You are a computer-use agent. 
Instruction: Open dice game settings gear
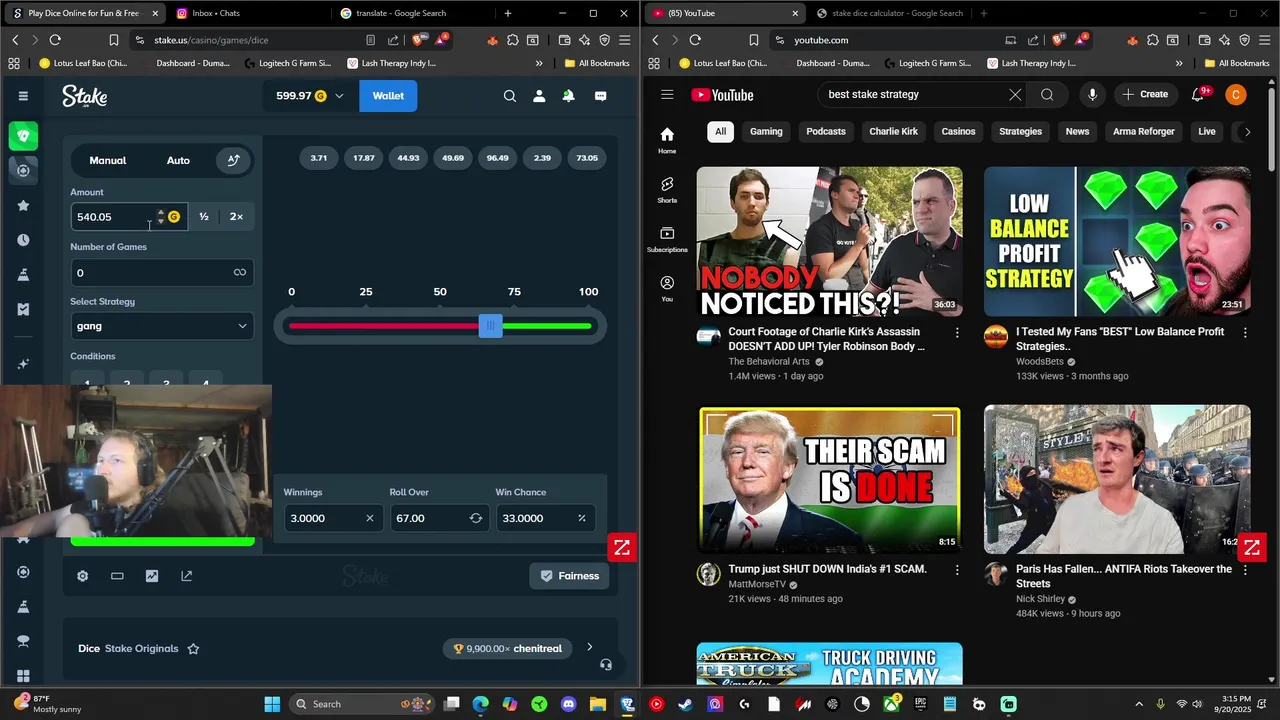click(83, 576)
